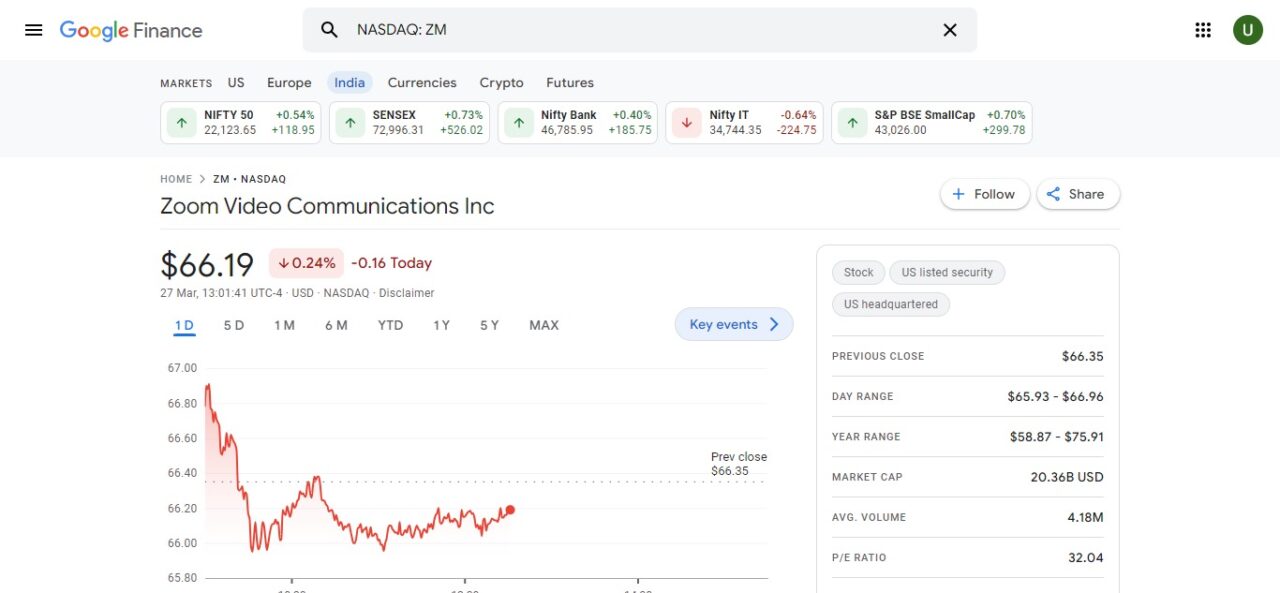Switch chart to 5Y range
The image size is (1280, 593).
click(489, 325)
